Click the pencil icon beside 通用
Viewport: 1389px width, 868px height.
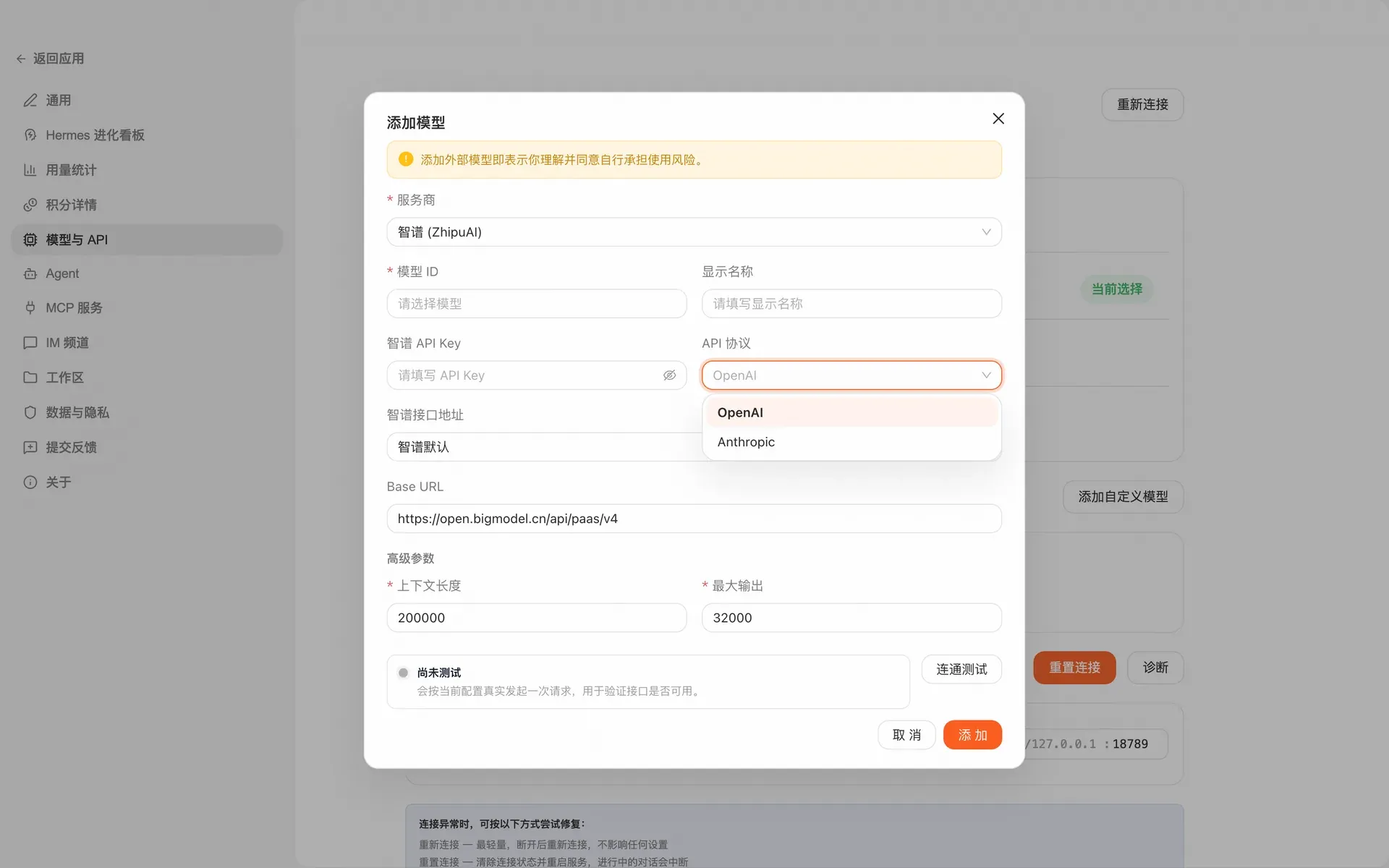(30, 101)
